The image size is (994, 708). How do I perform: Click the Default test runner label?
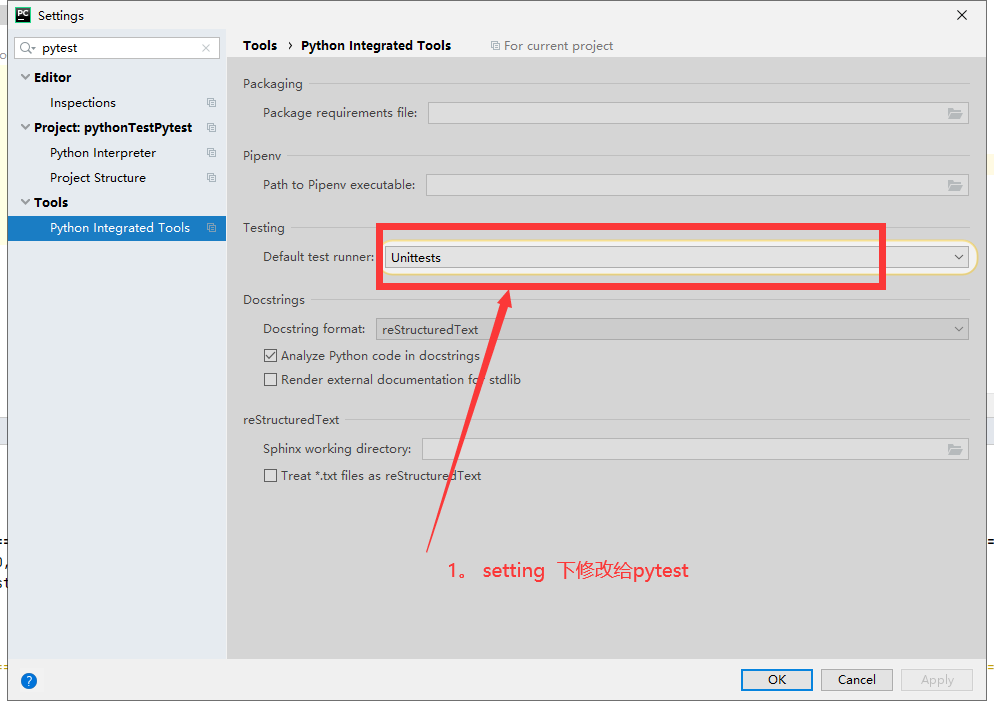pos(318,257)
